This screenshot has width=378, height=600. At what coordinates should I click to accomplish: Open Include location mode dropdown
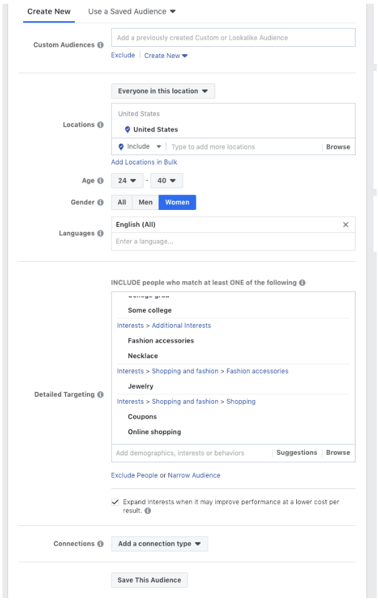140,147
